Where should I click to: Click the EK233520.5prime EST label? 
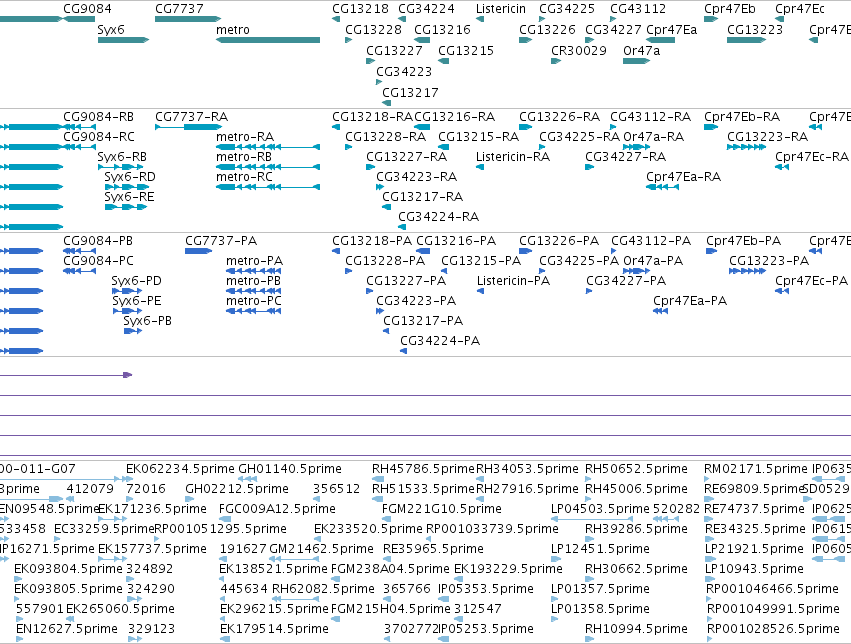click(368, 529)
